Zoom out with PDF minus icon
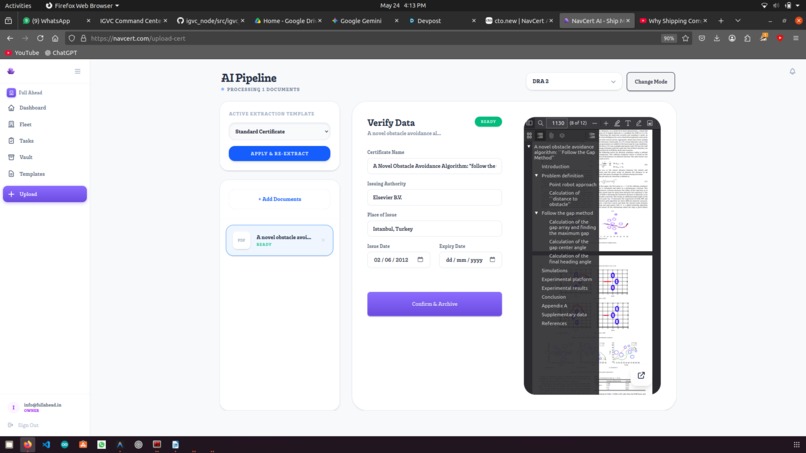 point(595,123)
